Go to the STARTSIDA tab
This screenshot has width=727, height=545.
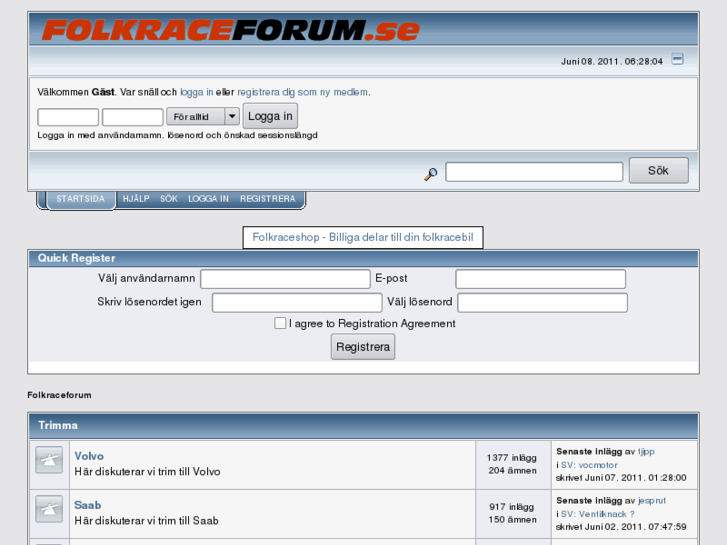[x=81, y=199]
